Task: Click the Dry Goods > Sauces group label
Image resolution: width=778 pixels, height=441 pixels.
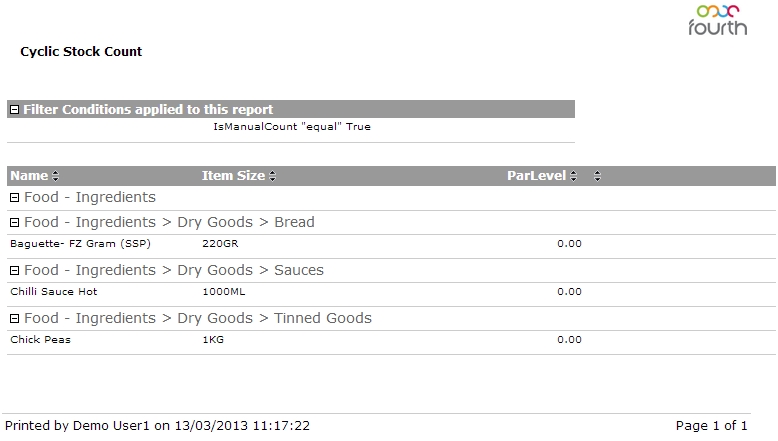Action: pos(174,270)
